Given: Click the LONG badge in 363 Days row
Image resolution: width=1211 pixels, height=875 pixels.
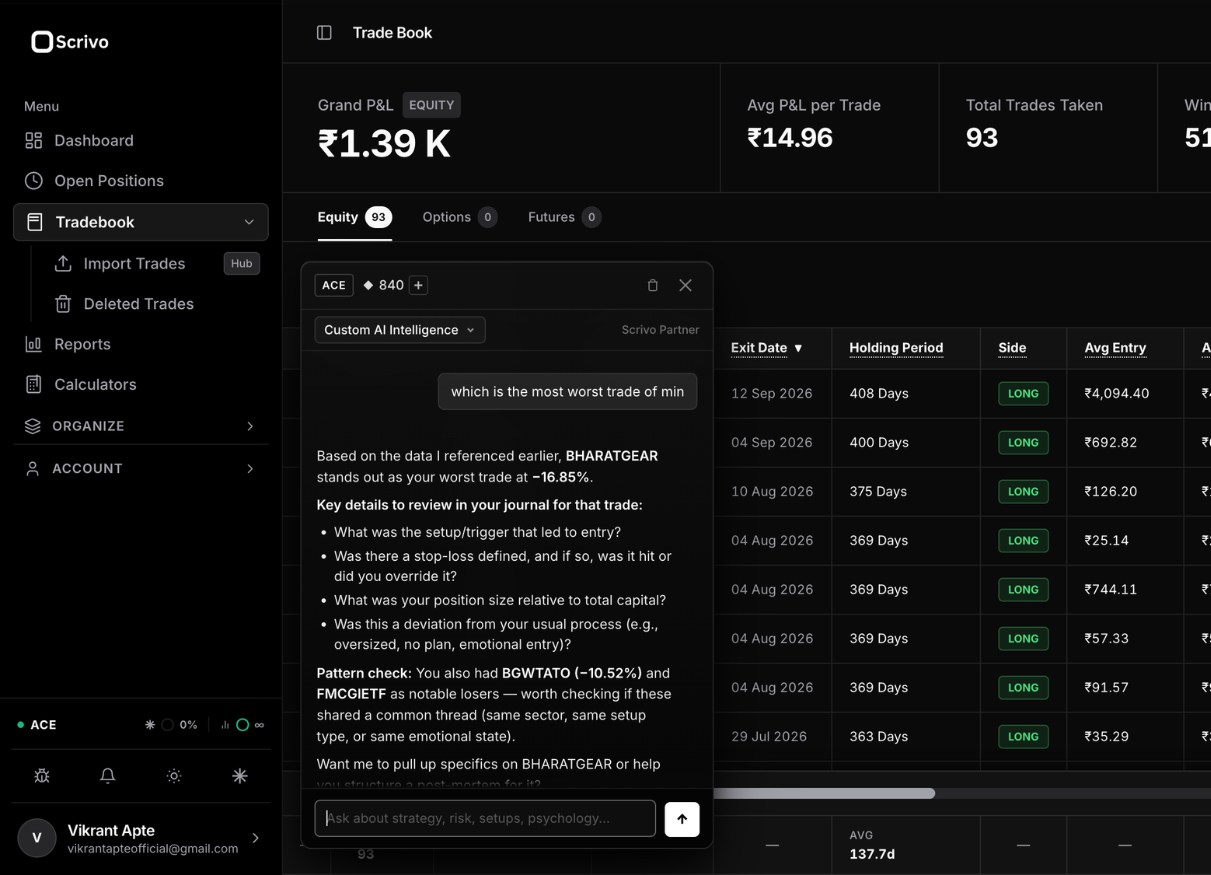Looking at the screenshot, I should (x=1023, y=737).
